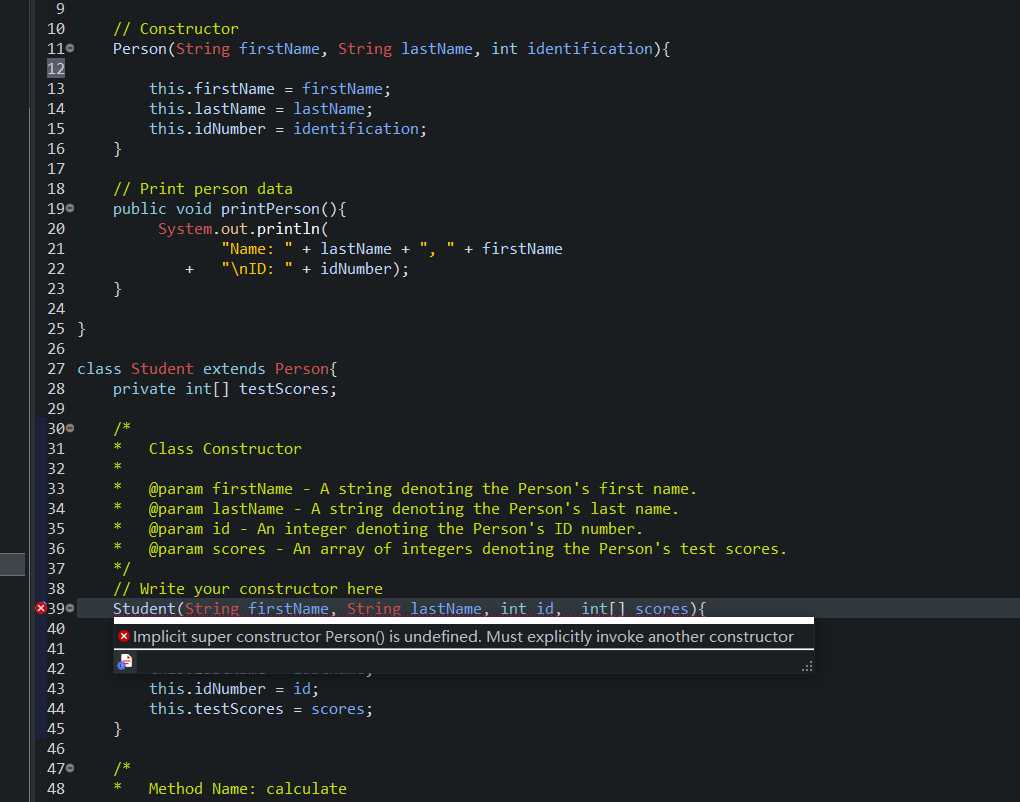Click 'println' on line 20
The image size is (1020, 802).
(288, 229)
